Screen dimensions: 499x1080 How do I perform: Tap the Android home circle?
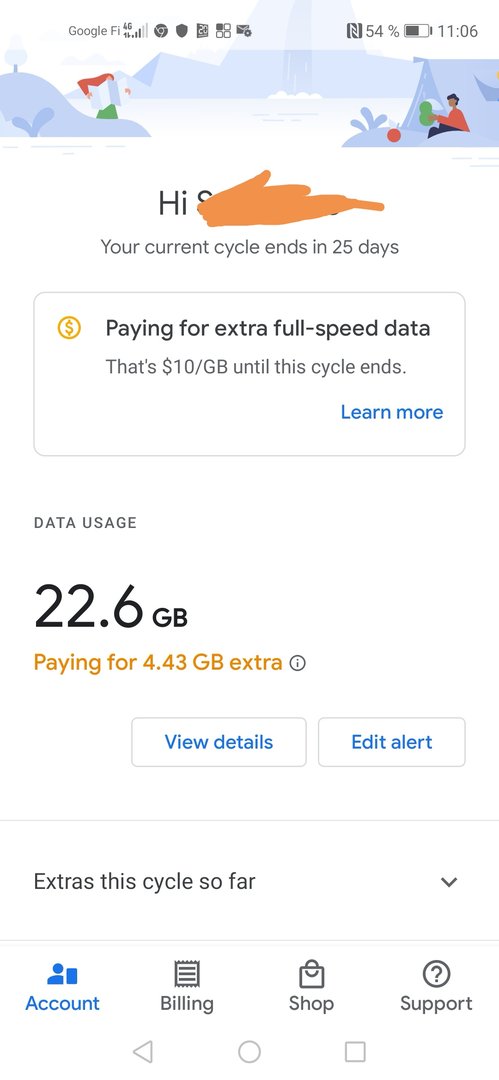[250, 1051]
